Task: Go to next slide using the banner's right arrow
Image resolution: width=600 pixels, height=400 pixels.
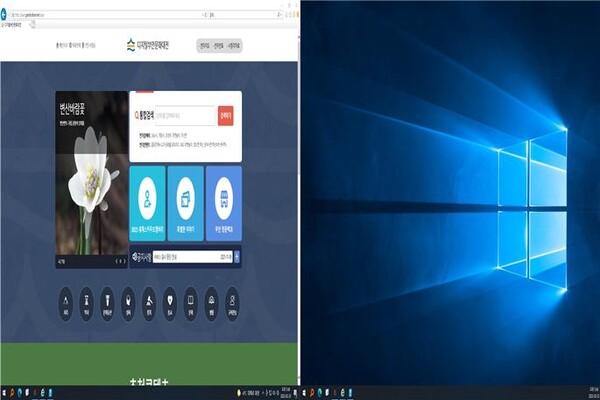Action: pos(124,261)
